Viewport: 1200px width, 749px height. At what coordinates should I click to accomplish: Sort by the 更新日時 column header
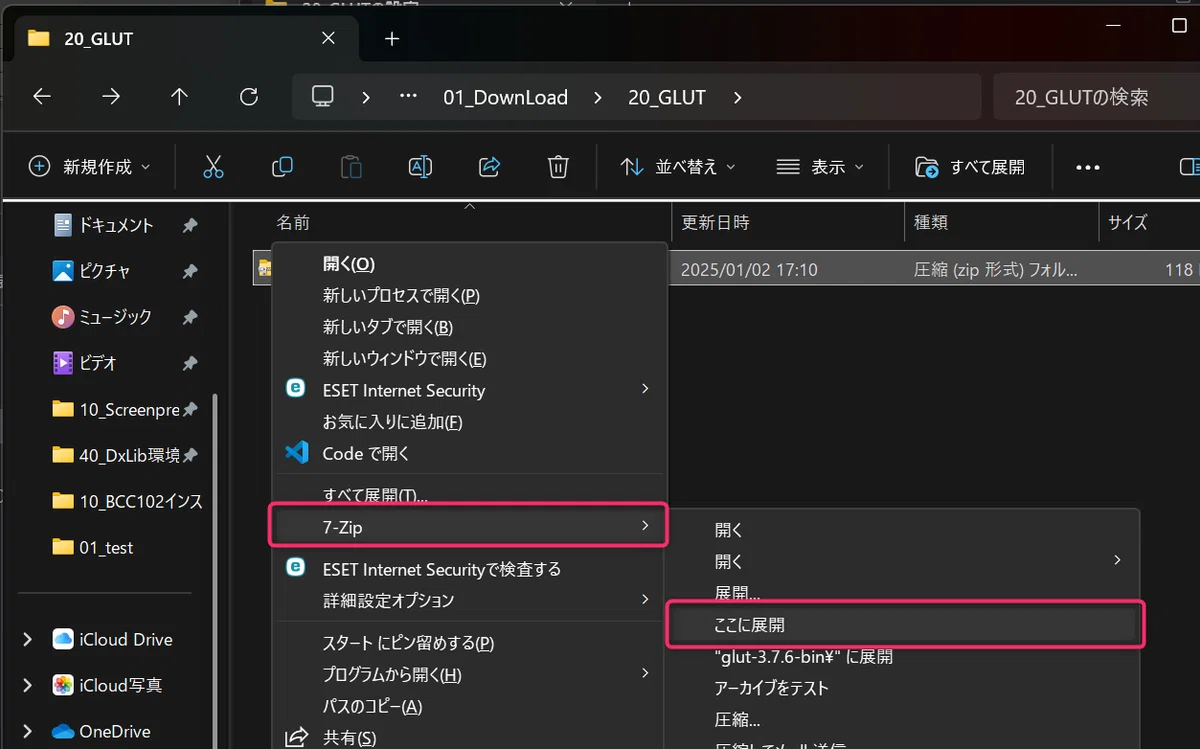click(x=715, y=222)
